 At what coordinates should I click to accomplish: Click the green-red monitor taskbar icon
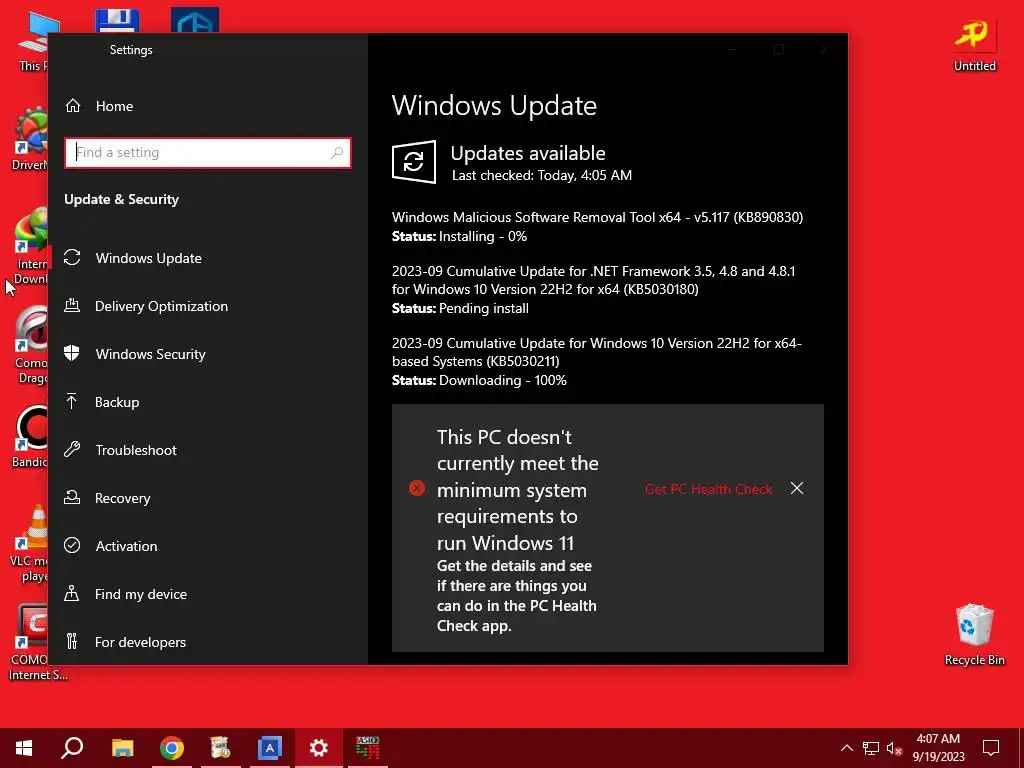[368, 748]
